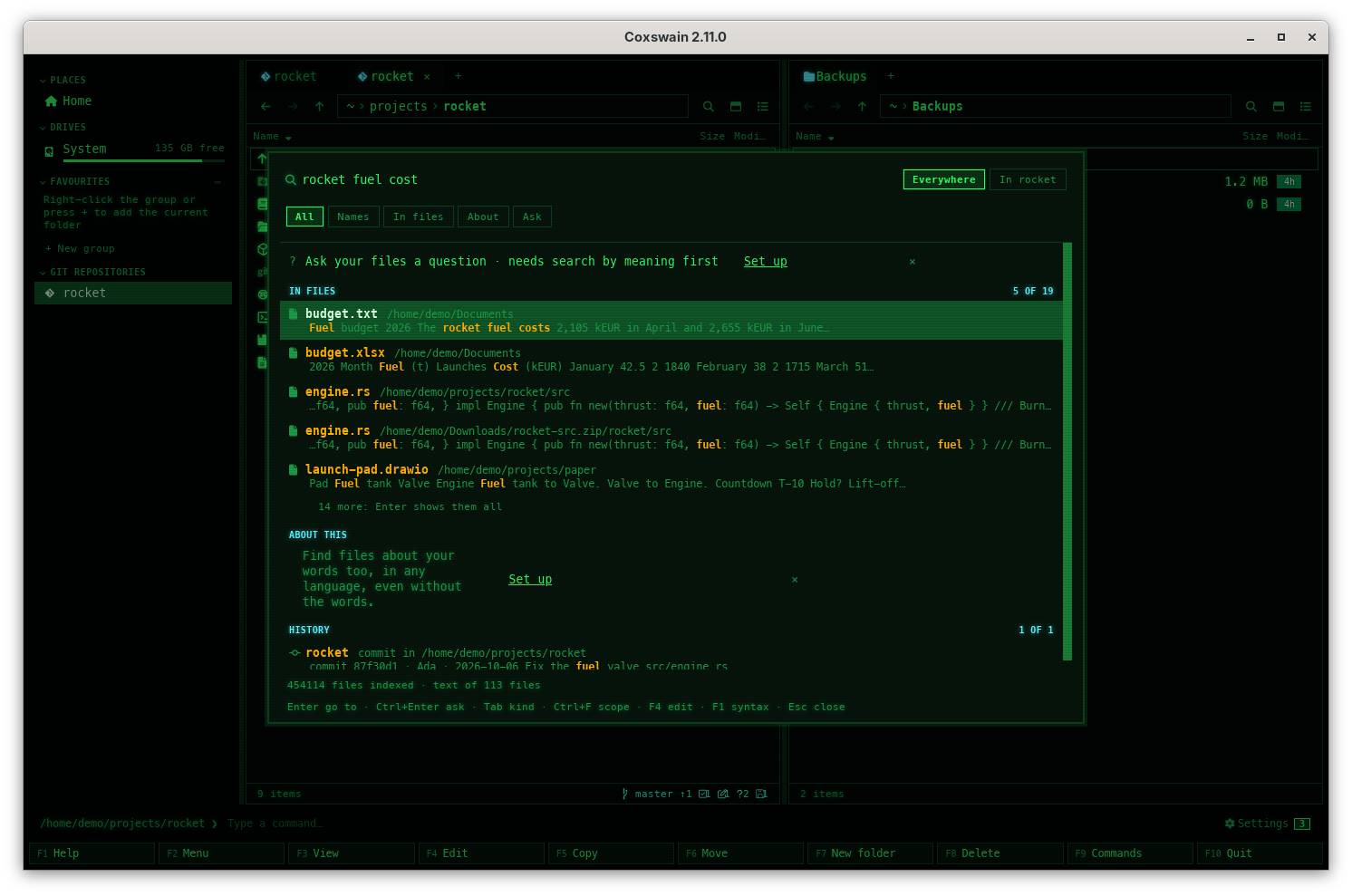Click the F7 New folder button
The image size is (1352, 896).
pos(870,853)
